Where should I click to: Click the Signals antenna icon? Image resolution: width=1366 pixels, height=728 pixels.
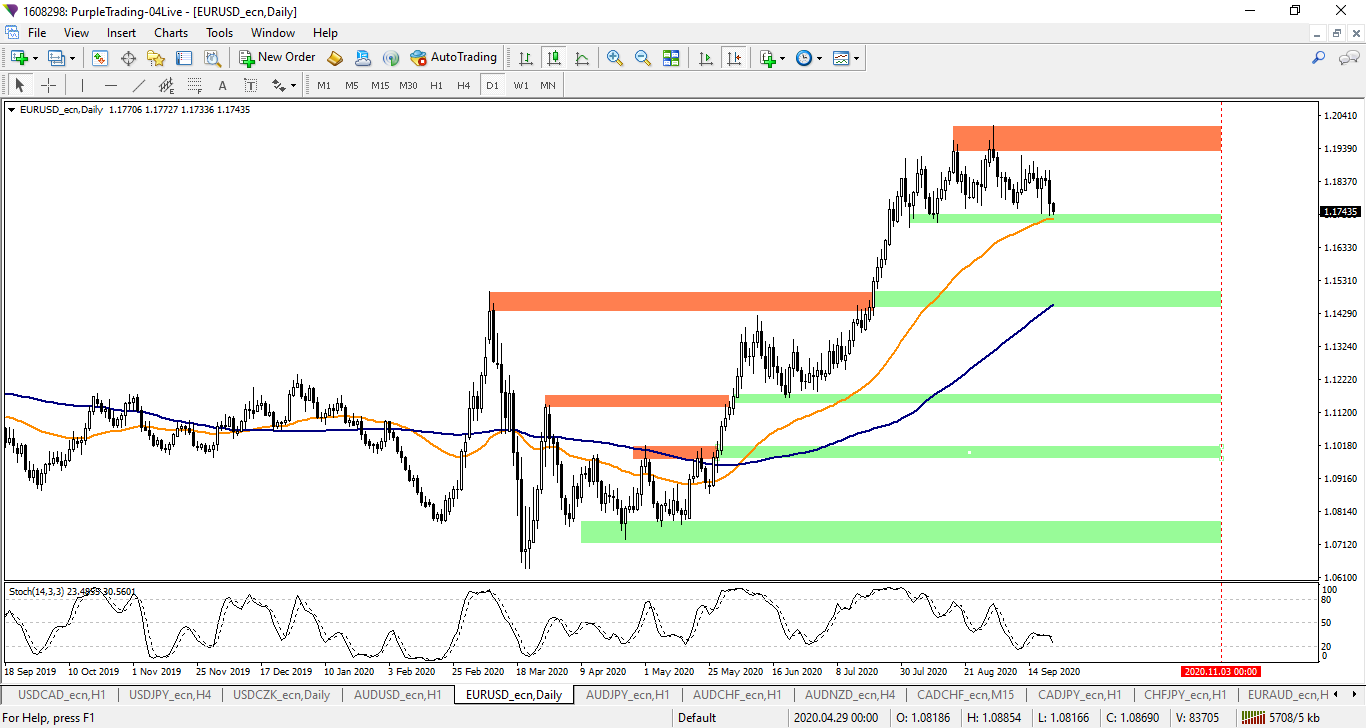(x=391, y=58)
